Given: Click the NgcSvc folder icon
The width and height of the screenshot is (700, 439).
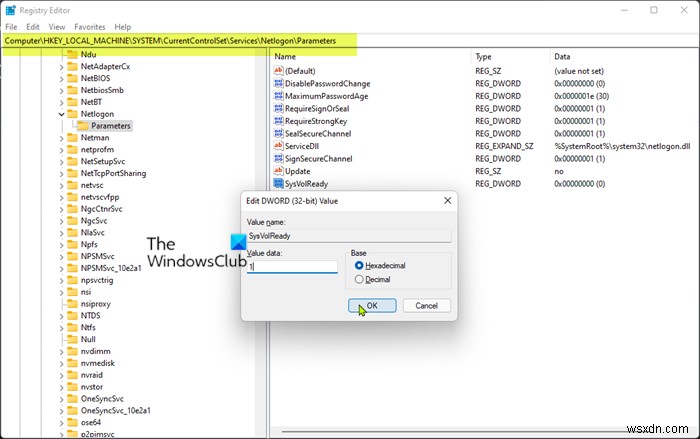Looking at the screenshot, I should pos(72,221).
